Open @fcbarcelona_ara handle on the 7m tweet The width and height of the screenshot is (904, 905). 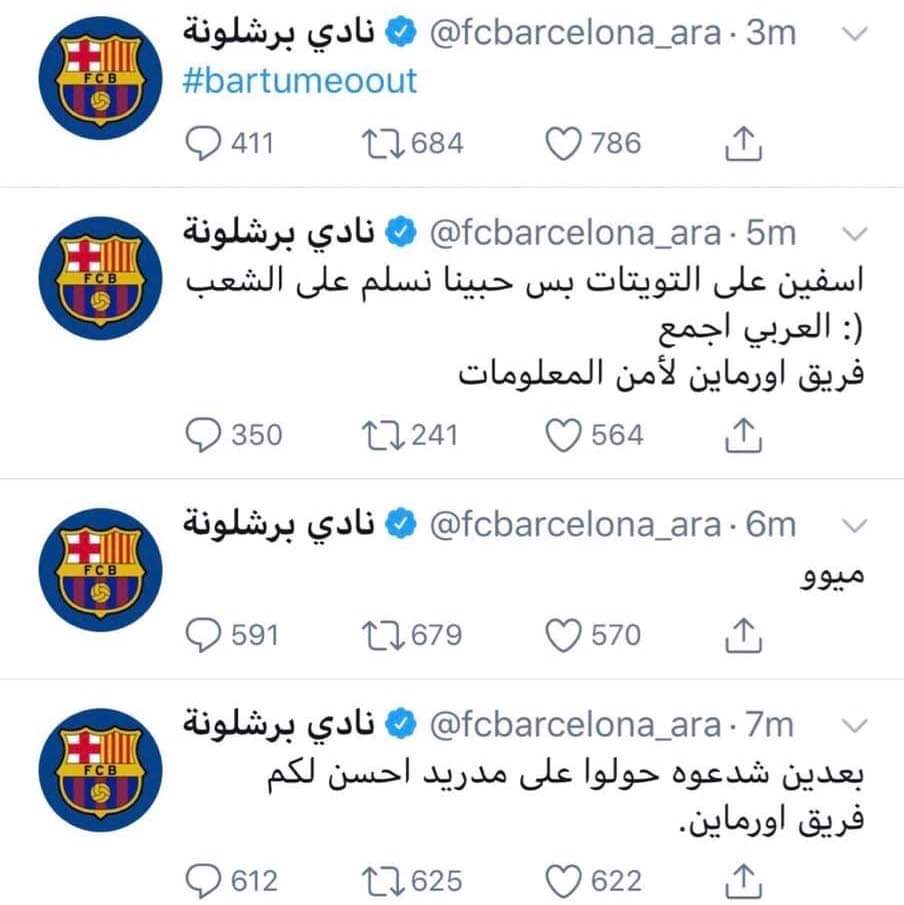(576, 725)
